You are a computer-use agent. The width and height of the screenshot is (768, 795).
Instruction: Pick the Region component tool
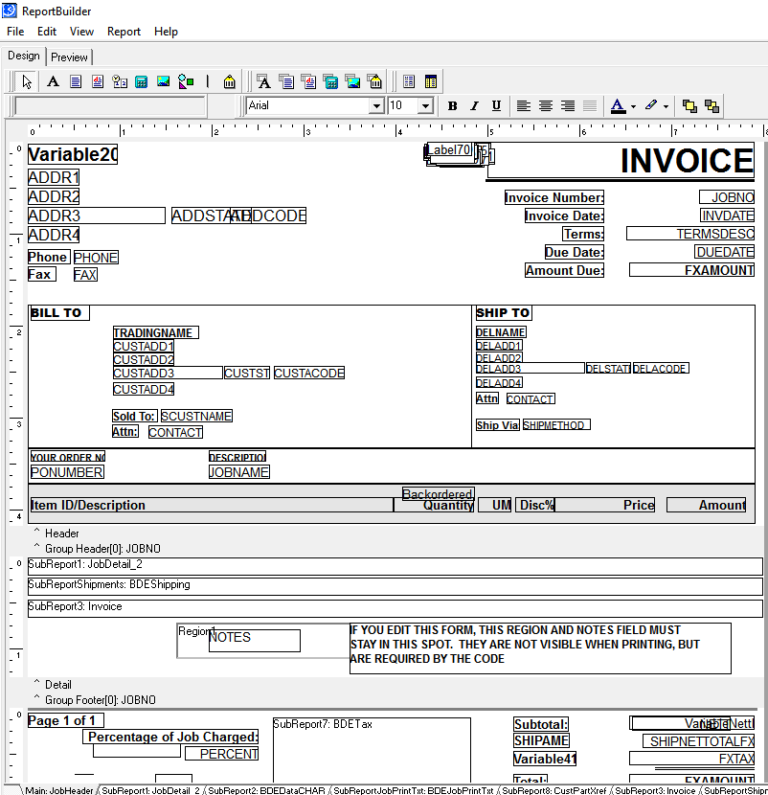point(409,82)
